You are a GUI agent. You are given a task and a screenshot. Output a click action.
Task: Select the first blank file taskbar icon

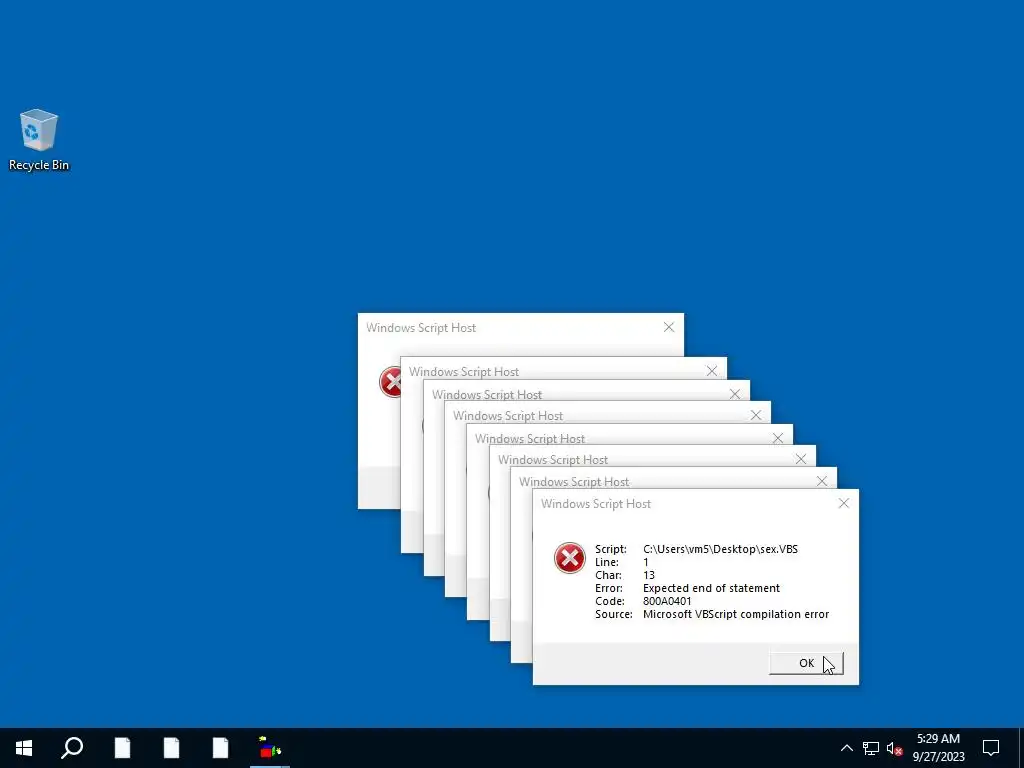(x=122, y=748)
